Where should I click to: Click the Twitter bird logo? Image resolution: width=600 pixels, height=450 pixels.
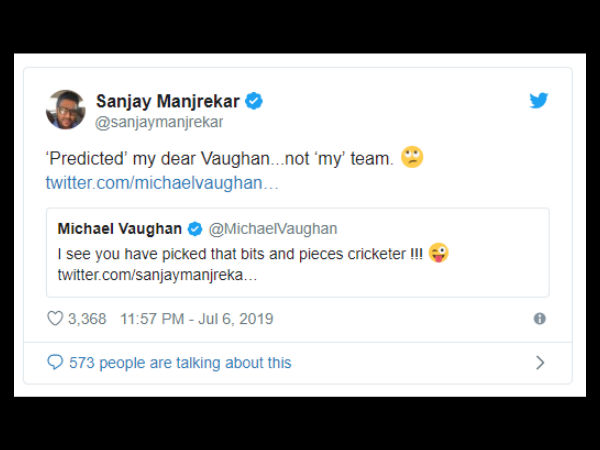[x=538, y=101]
